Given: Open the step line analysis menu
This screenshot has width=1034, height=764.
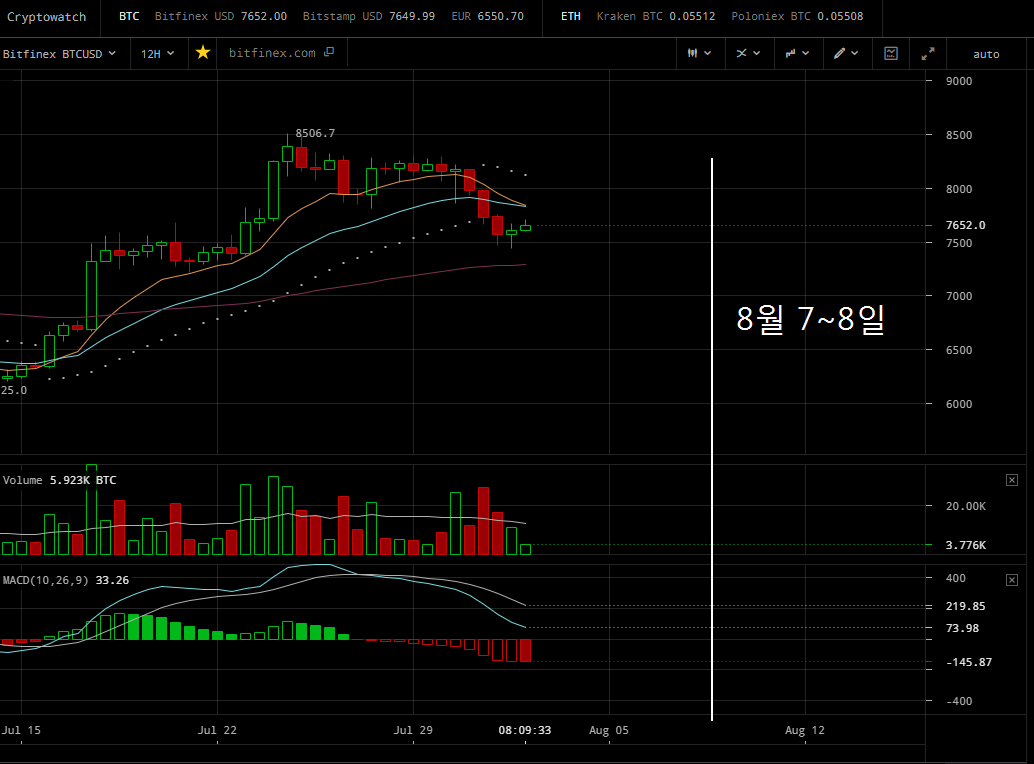Looking at the screenshot, I should [x=797, y=53].
